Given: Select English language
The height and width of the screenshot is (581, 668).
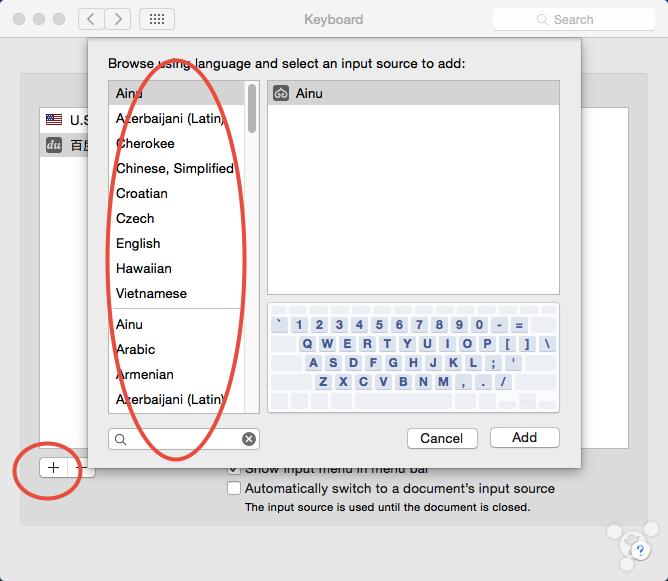Looking at the screenshot, I should point(177,244).
